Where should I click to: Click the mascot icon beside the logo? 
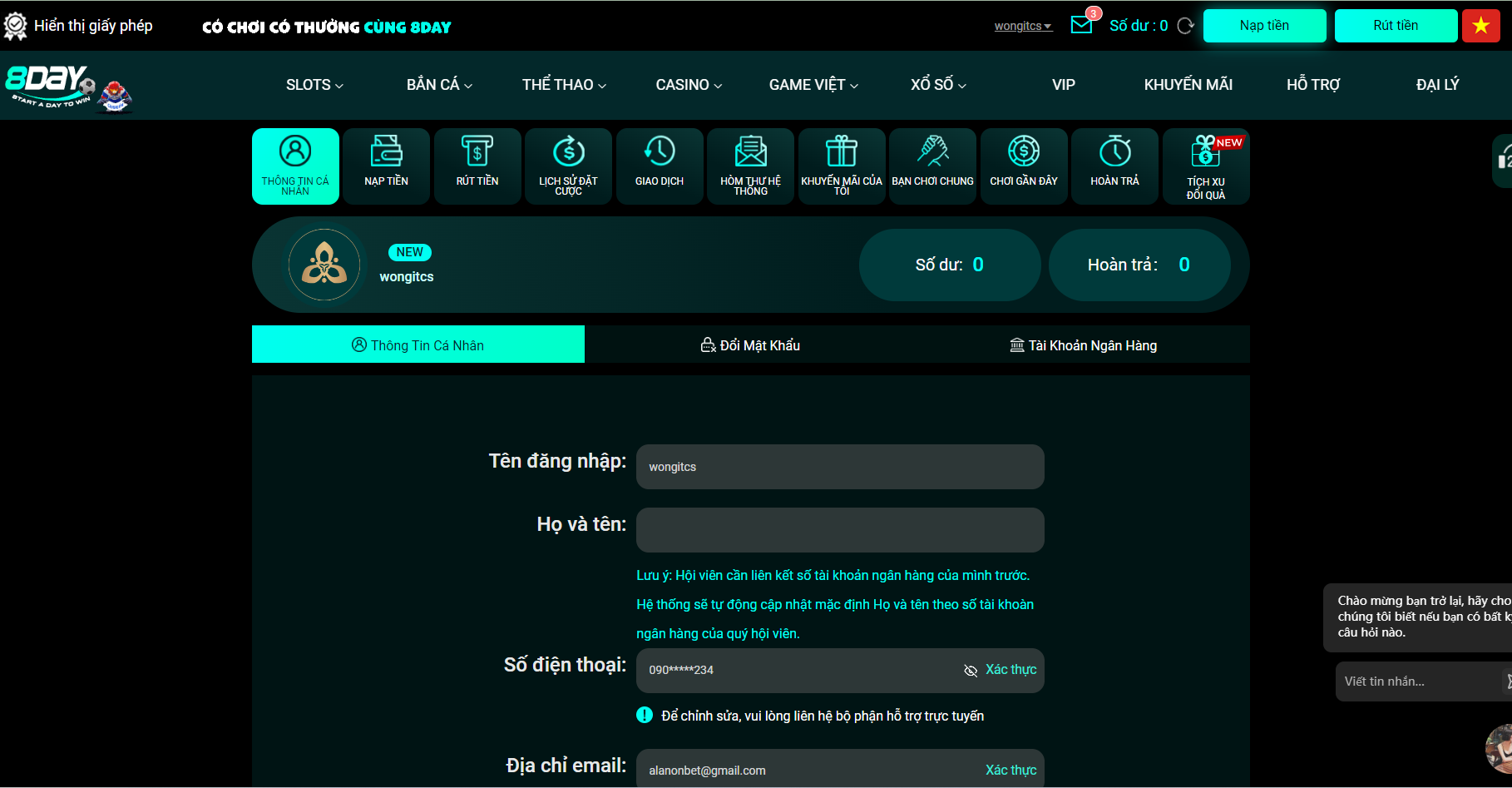click(116, 96)
